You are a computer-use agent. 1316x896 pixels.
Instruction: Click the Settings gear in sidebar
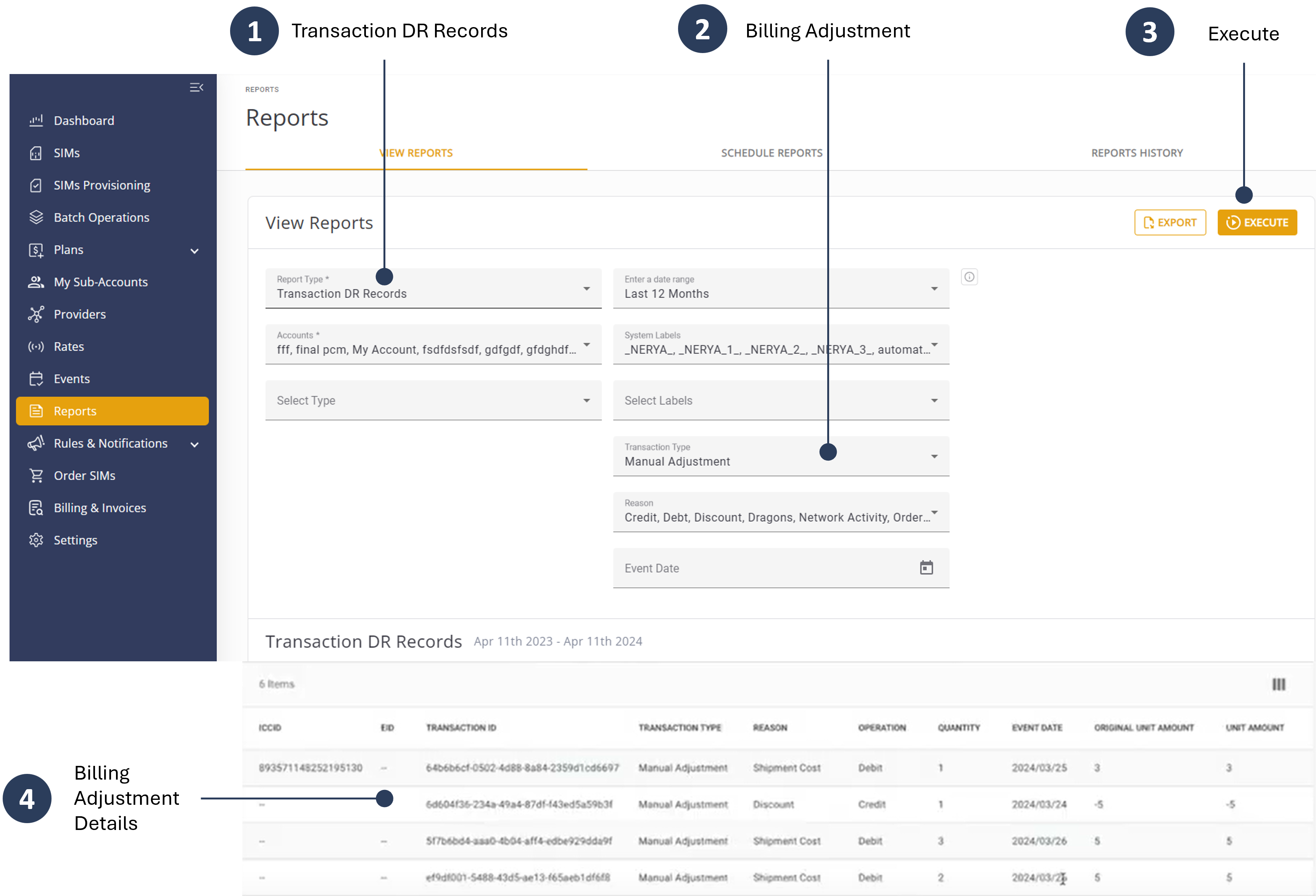tap(36, 540)
